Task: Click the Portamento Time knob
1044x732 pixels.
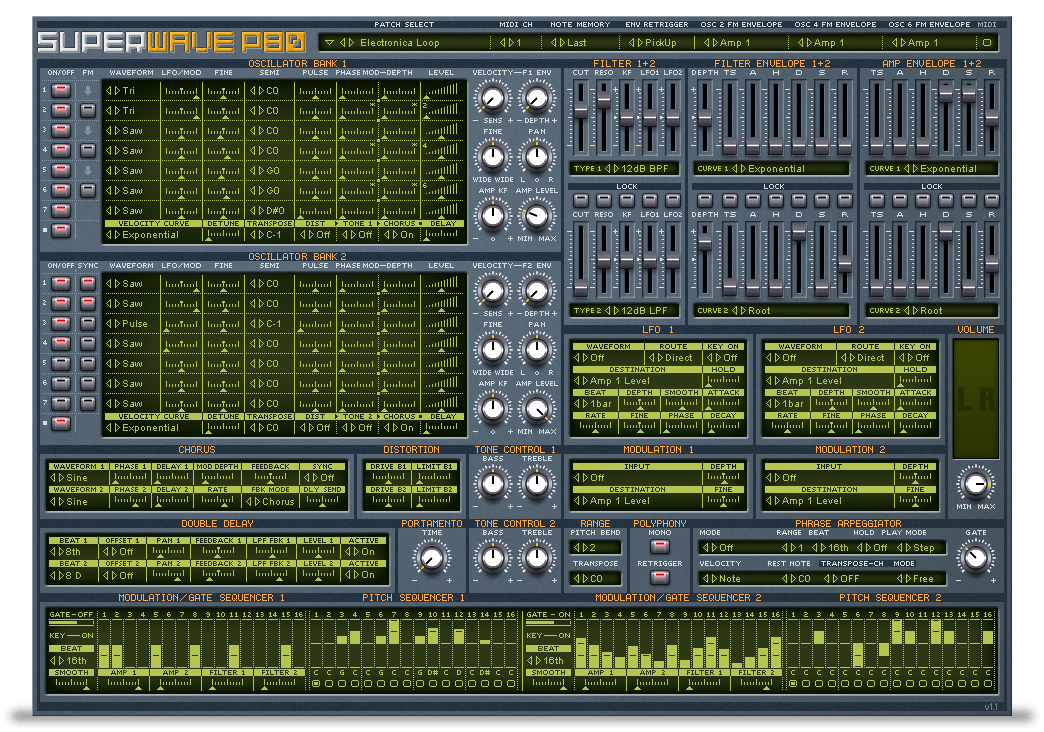Action: pyautogui.click(x=431, y=561)
